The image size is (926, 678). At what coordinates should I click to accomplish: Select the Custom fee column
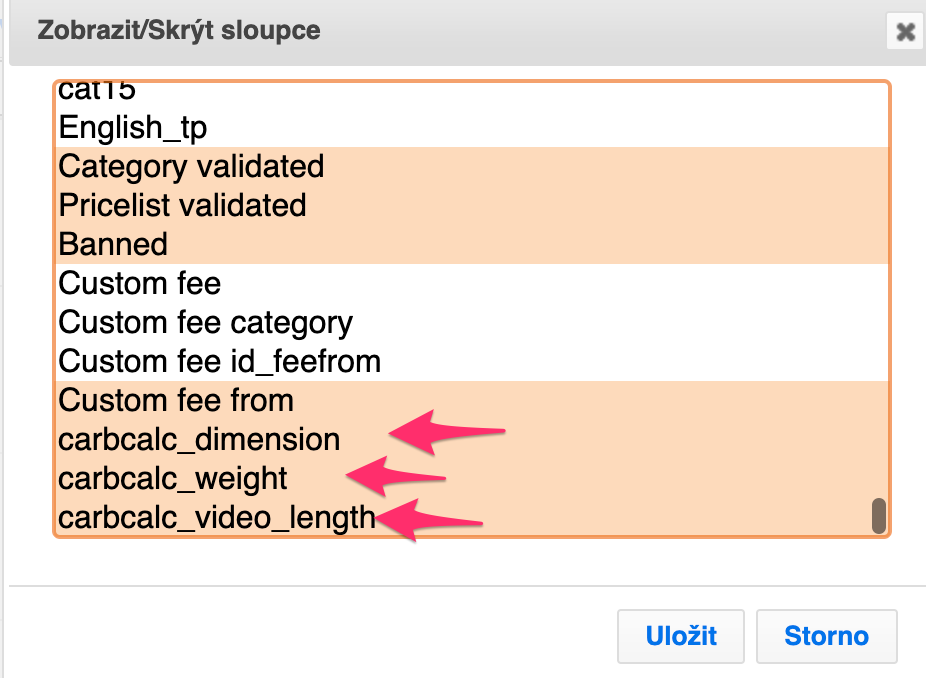click(x=139, y=283)
